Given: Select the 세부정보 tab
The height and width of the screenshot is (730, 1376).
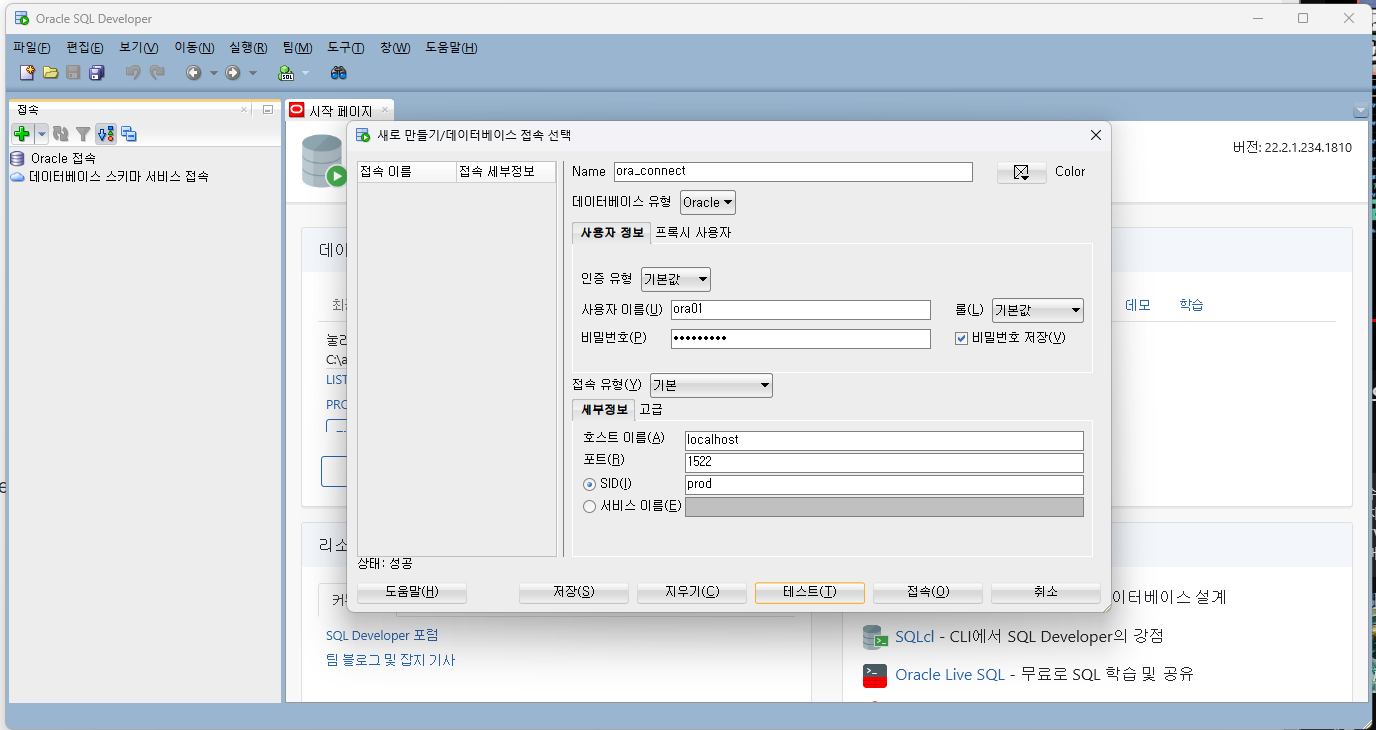Looking at the screenshot, I should pos(605,409).
